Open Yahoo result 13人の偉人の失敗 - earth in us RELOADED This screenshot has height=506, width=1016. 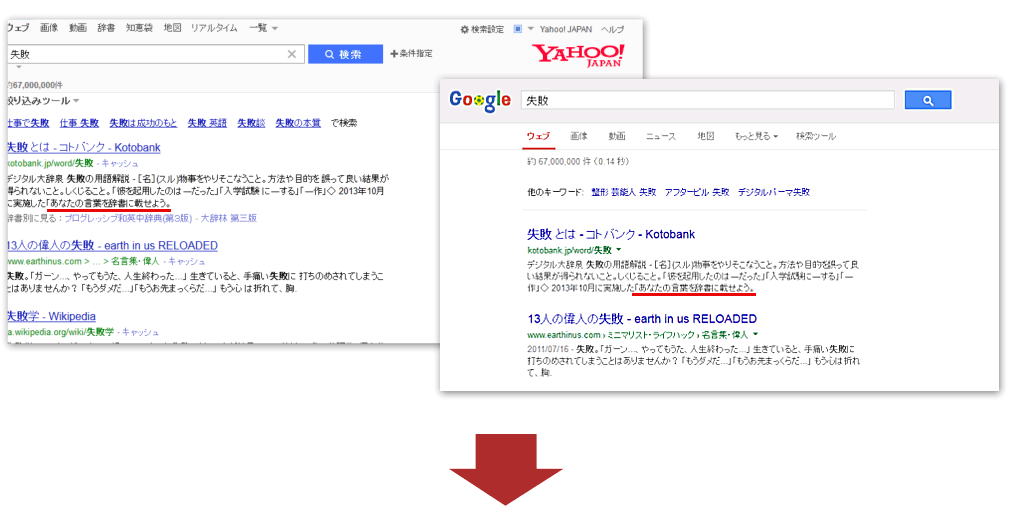(112, 246)
